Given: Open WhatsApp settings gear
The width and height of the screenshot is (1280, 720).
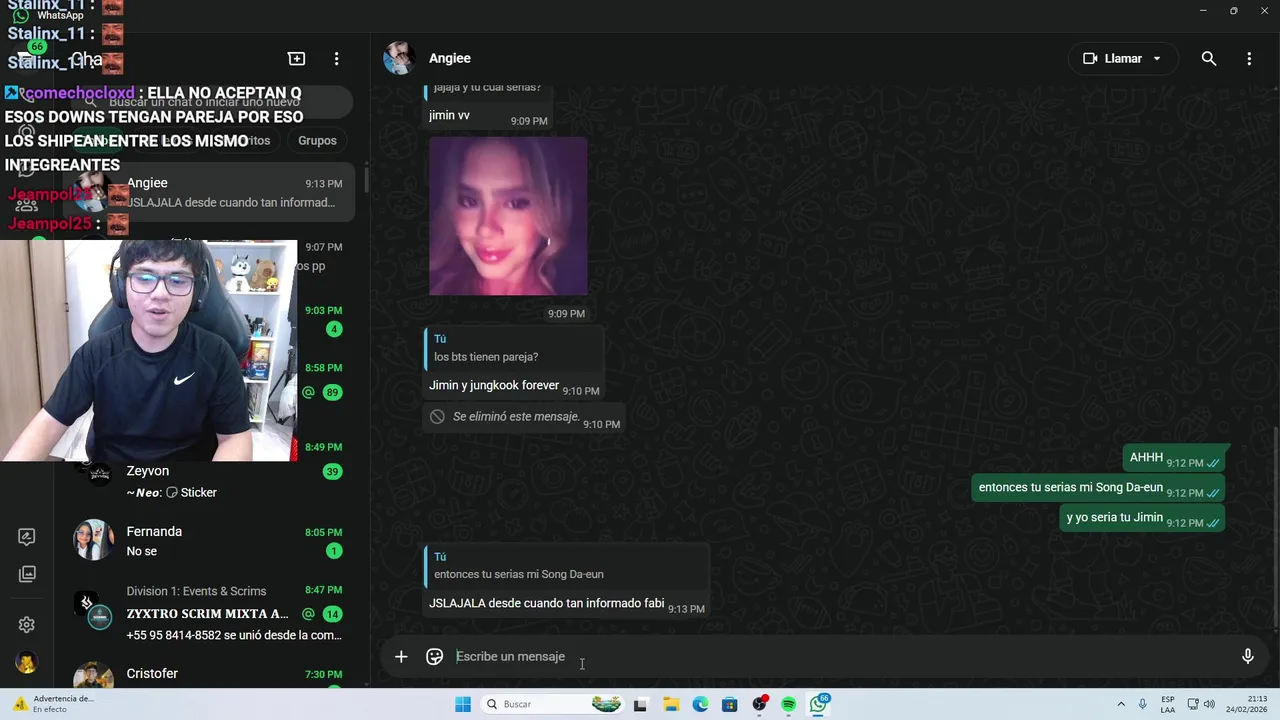Looking at the screenshot, I should tap(27, 625).
